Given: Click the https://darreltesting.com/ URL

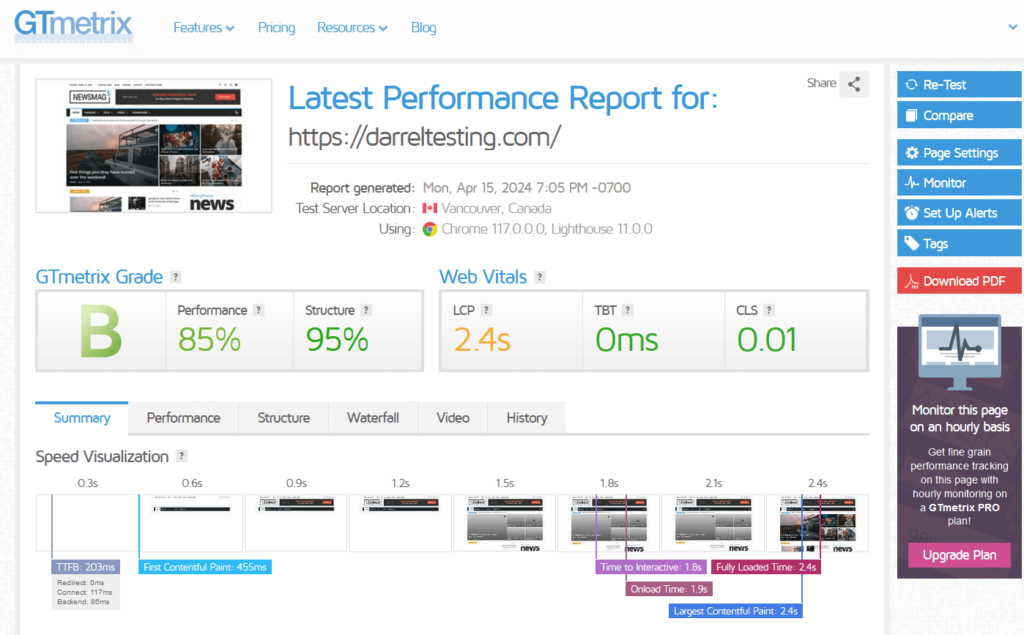Looking at the screenshot, I should click(424, 137).
